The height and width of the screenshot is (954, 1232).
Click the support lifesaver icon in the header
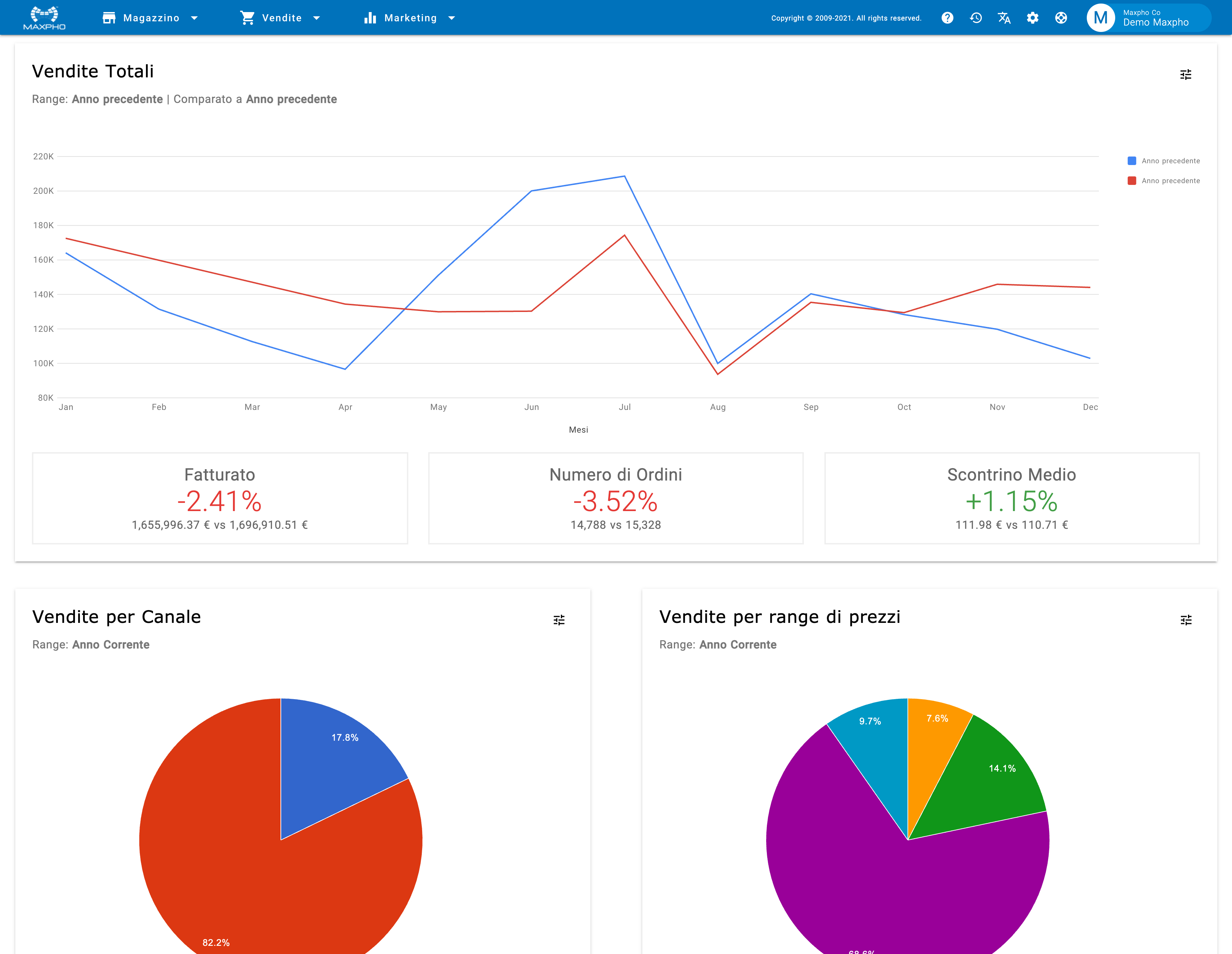click(1061, 17)
